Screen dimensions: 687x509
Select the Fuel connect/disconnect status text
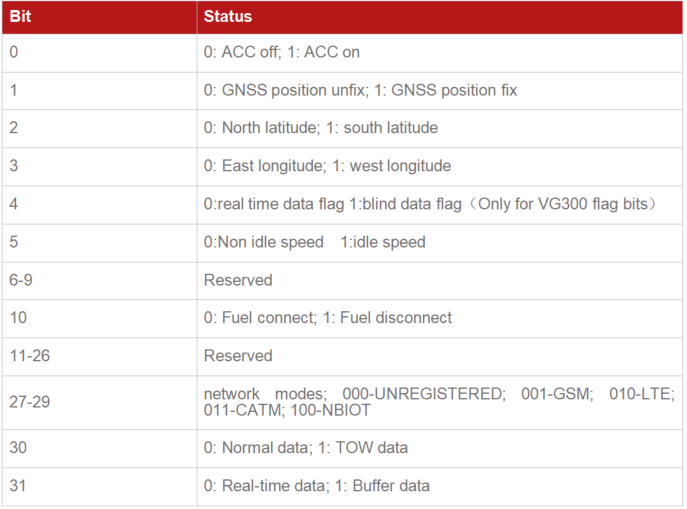(327, 318)
